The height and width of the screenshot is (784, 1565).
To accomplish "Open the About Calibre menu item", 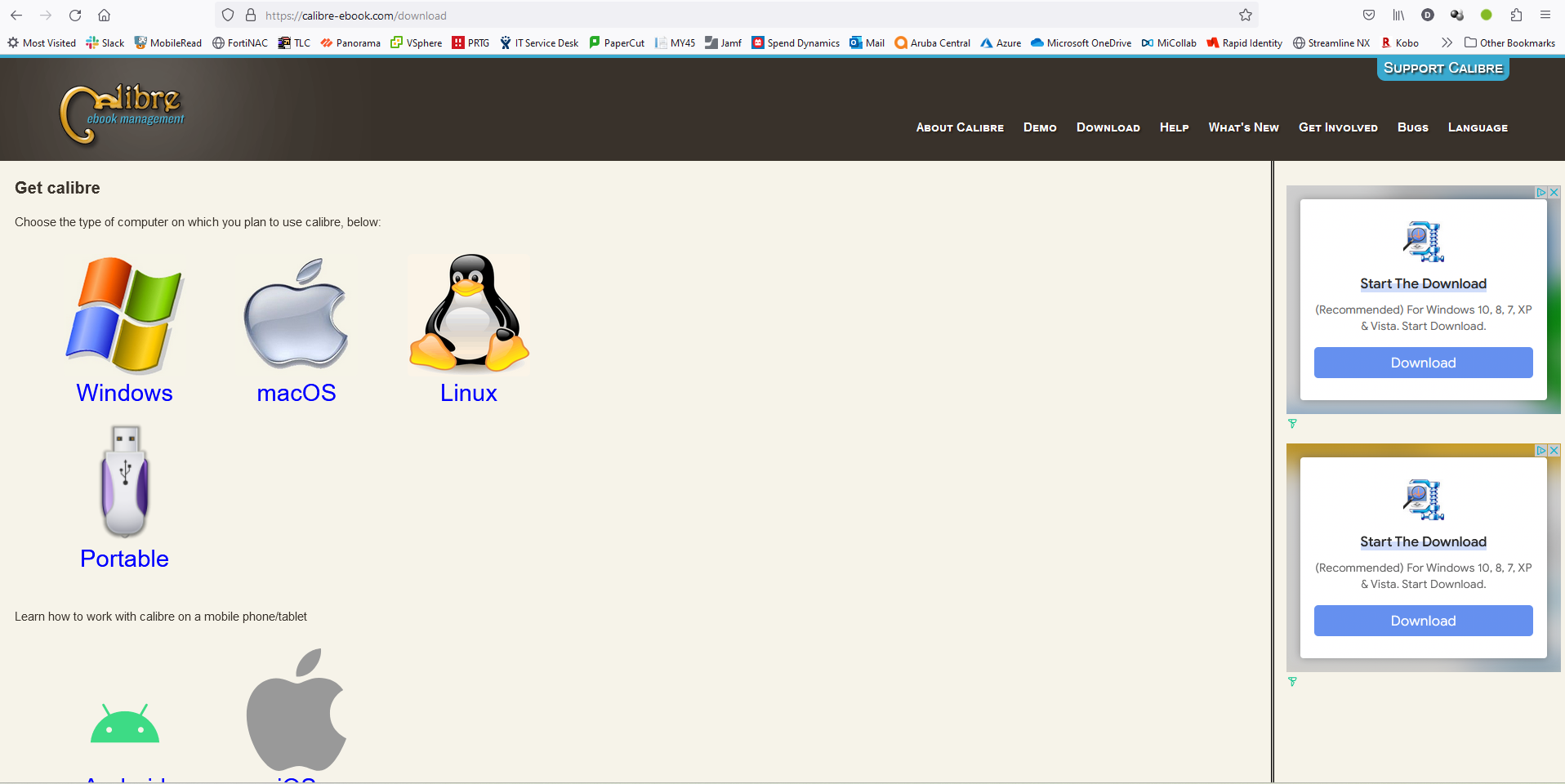I will click(960, 127).
